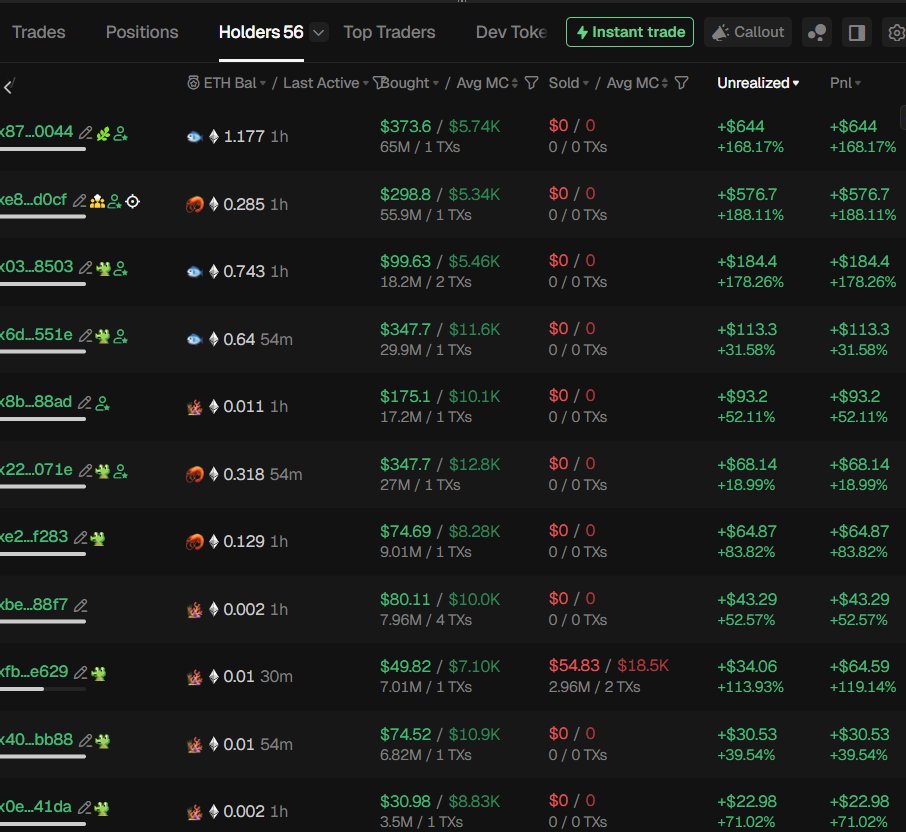Open wallet address x0e...41da
The image size is (906, 832).
[36, 807]
